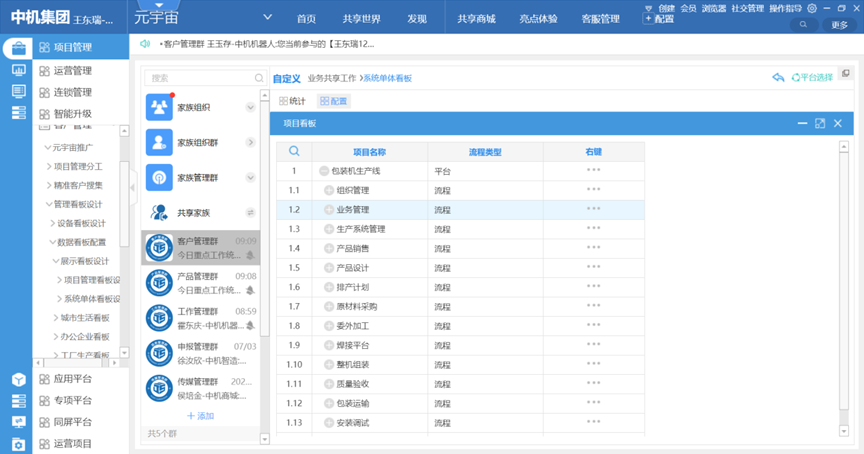Collapse 元宇宙推广 tree node
The width and height of the screenshot is (864, 454).
coord(46,147)
